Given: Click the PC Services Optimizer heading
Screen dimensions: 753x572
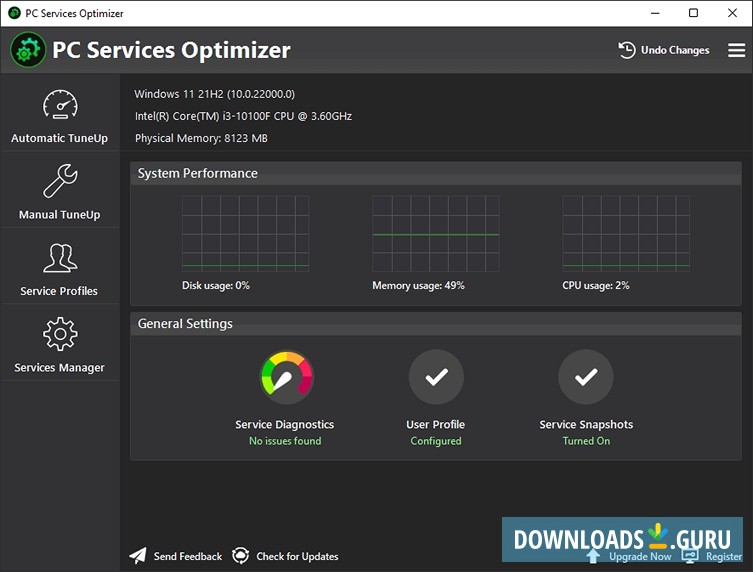Looking at the screenshot, I should (x=171, y=50).
